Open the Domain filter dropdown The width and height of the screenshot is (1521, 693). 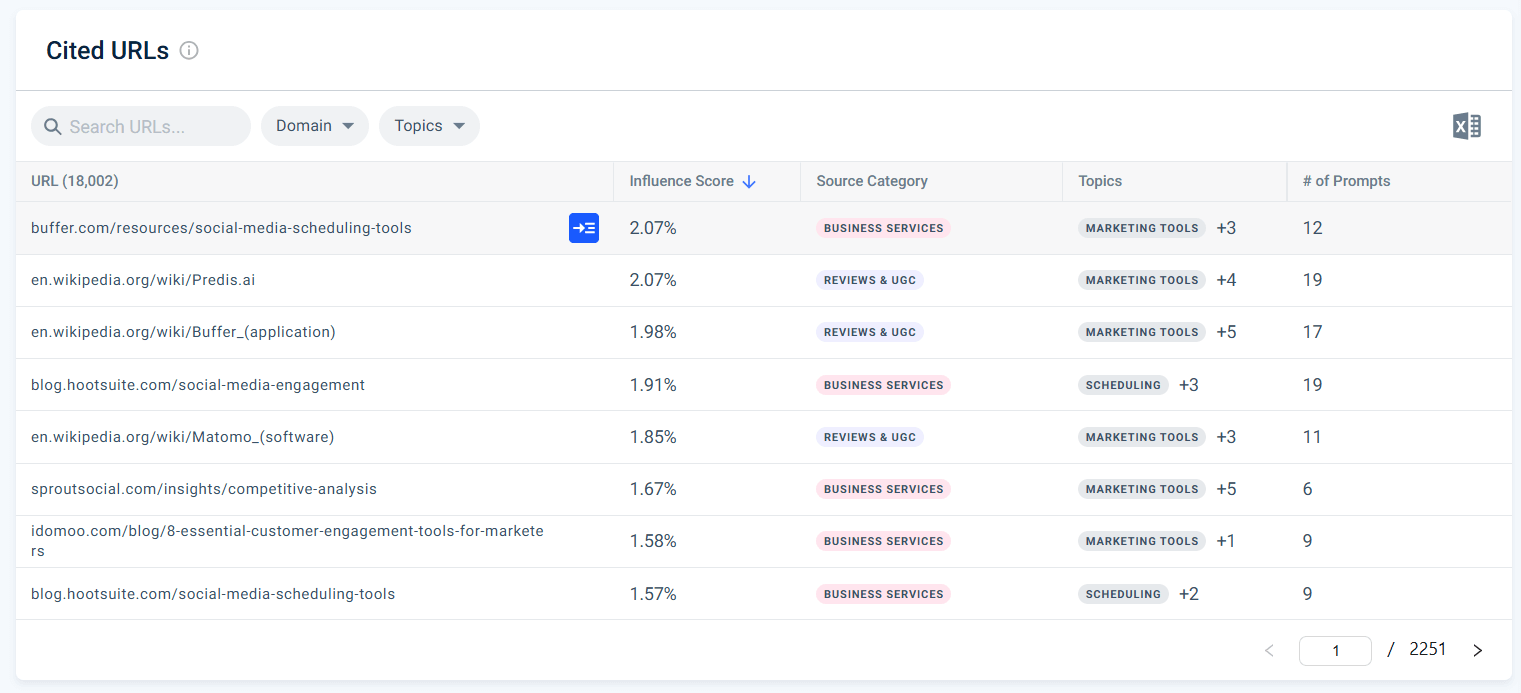(x=314, y=126)
